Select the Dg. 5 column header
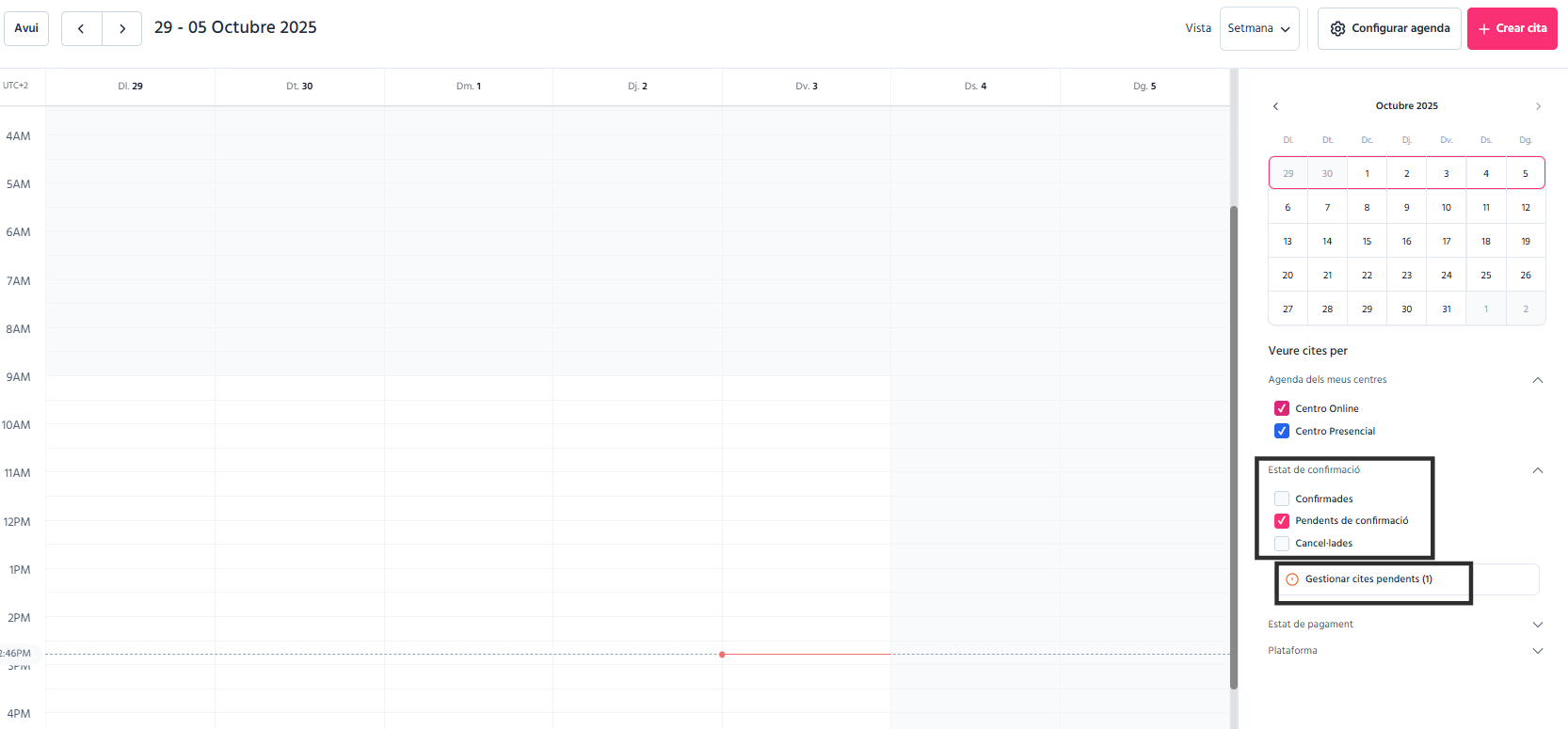 (1144, 87)
